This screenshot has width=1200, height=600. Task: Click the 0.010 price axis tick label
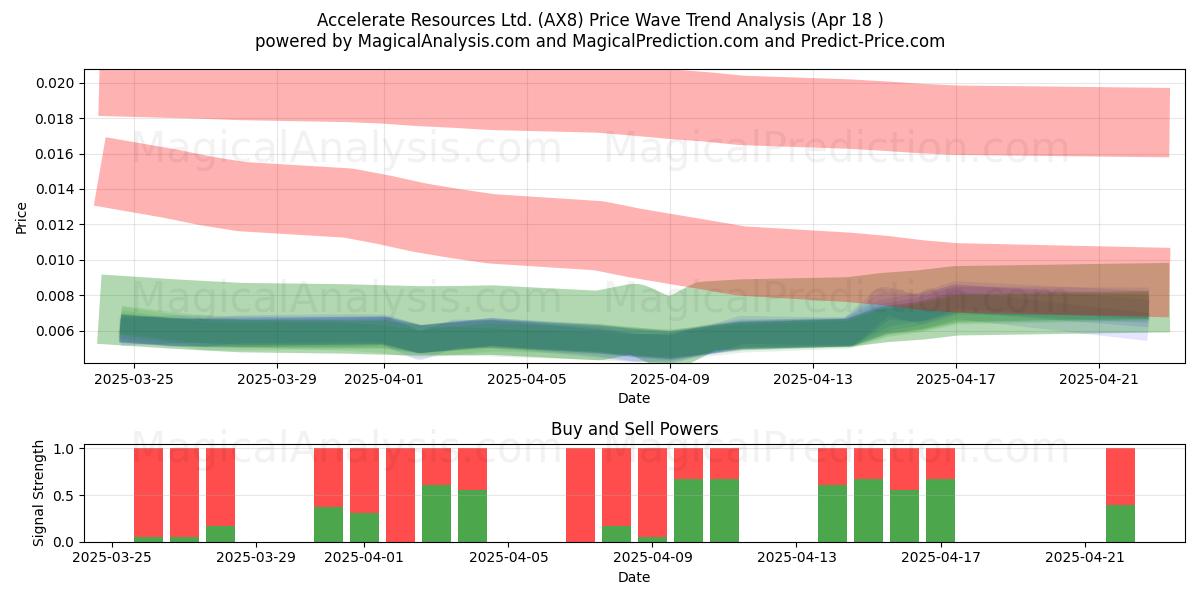56,260
